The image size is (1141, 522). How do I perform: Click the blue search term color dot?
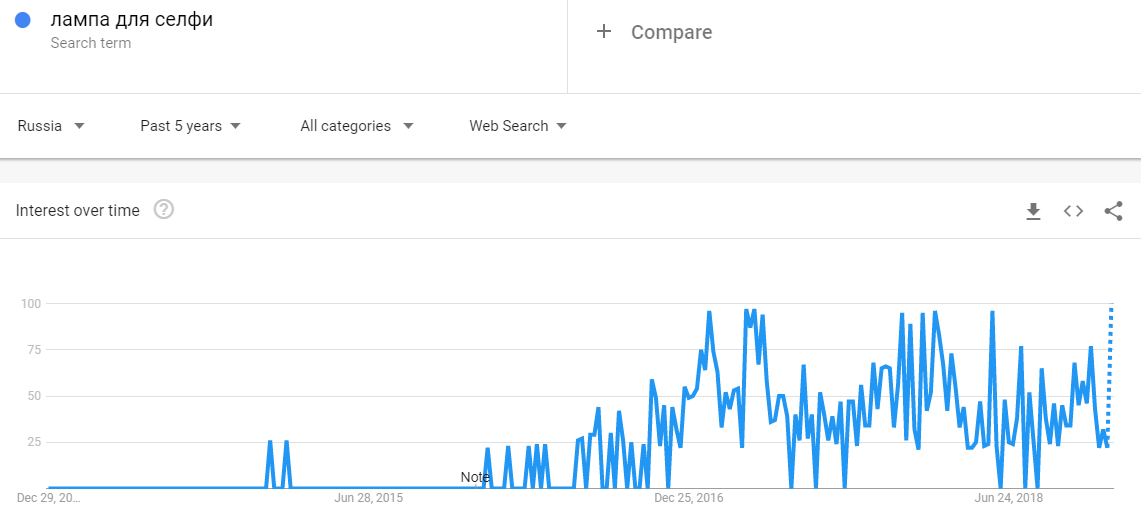point(24,20)
